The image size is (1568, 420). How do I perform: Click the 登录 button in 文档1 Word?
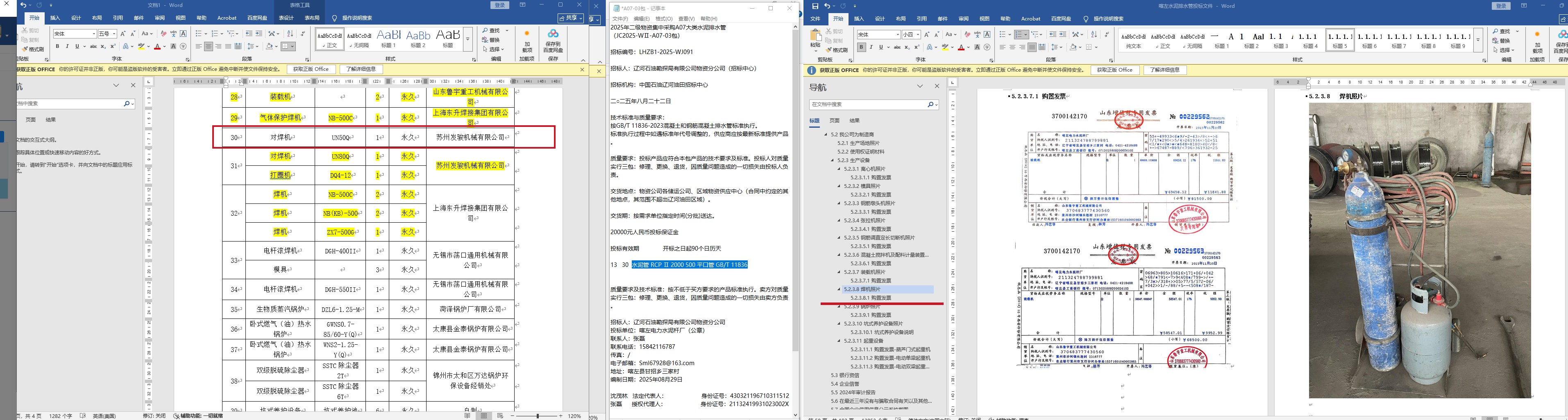point(500,5)
